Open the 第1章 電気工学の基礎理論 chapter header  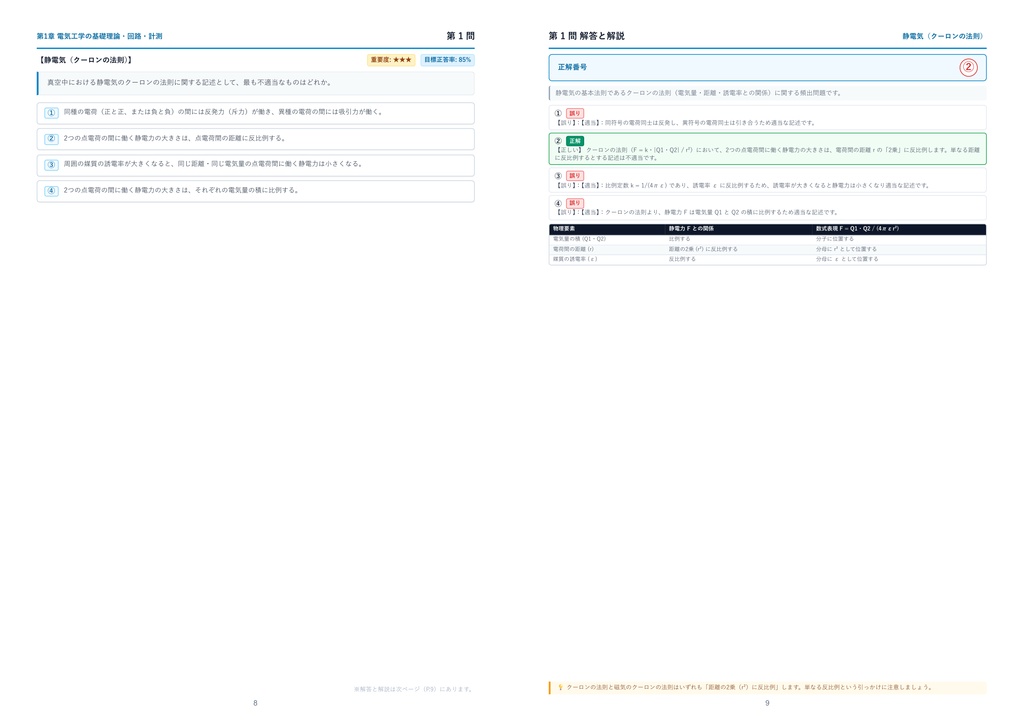tap(99, 37)
